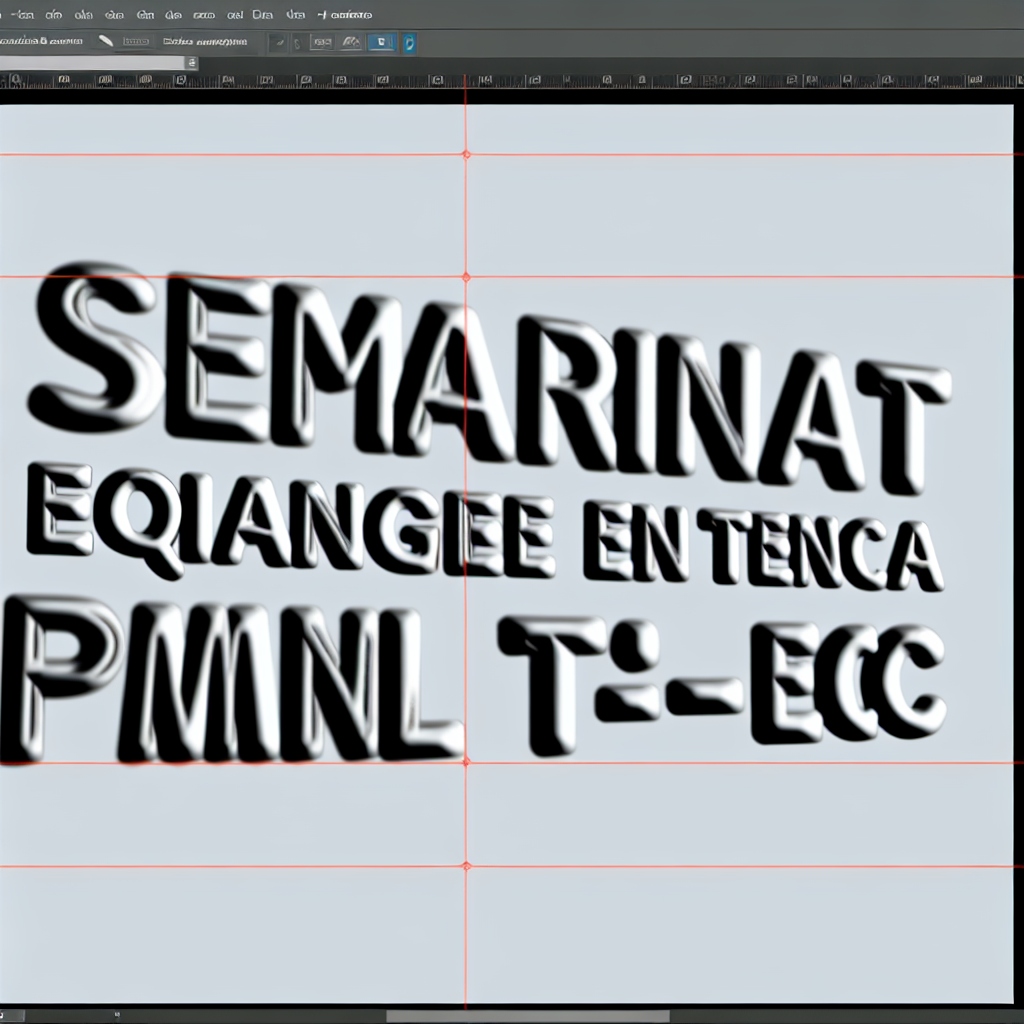Click the double-box icon left of mountain icon
Screen dimensions: 1024x1024
click(x=322, y=43)
